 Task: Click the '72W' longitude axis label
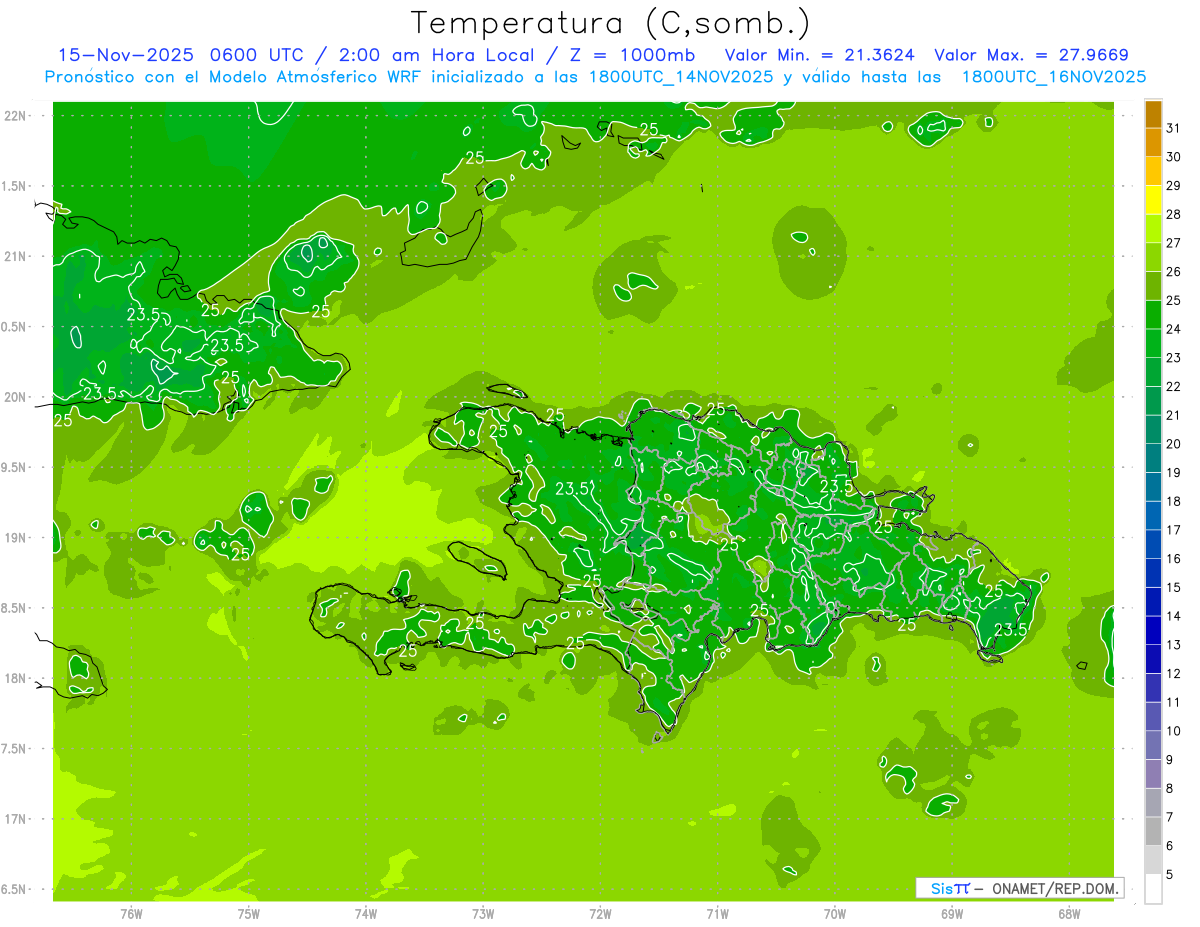[601, 913]
